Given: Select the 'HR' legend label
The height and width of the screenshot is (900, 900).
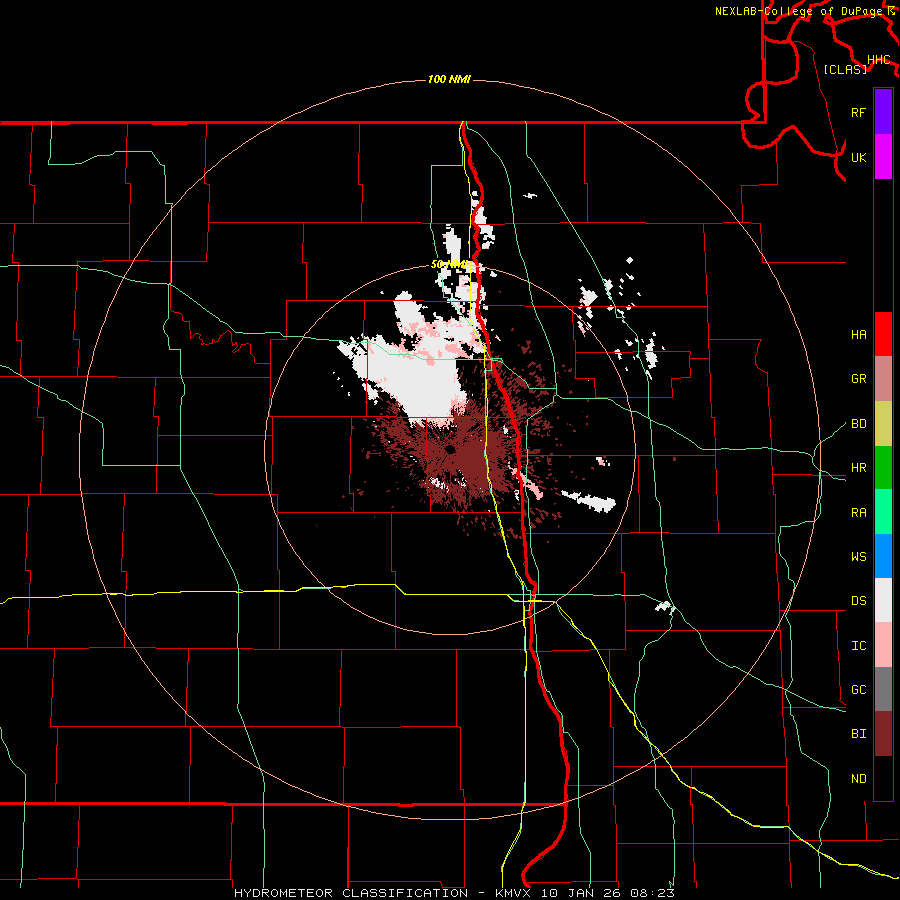Looking at the screenshot, I should 858,468.
